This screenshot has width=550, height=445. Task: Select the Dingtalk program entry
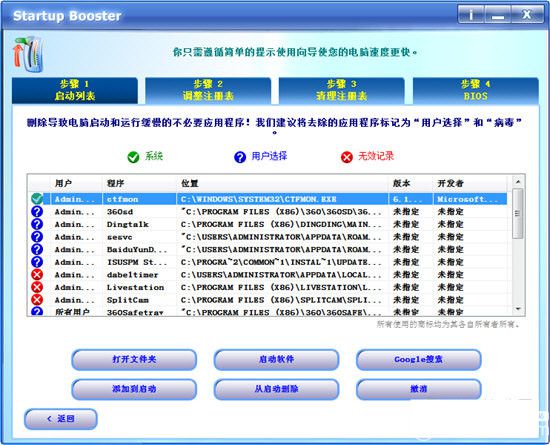coord(128,224)
